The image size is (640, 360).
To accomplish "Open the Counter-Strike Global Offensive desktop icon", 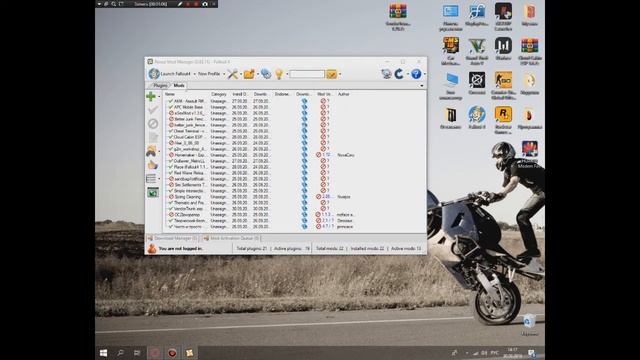I will (x=503, y=85).
